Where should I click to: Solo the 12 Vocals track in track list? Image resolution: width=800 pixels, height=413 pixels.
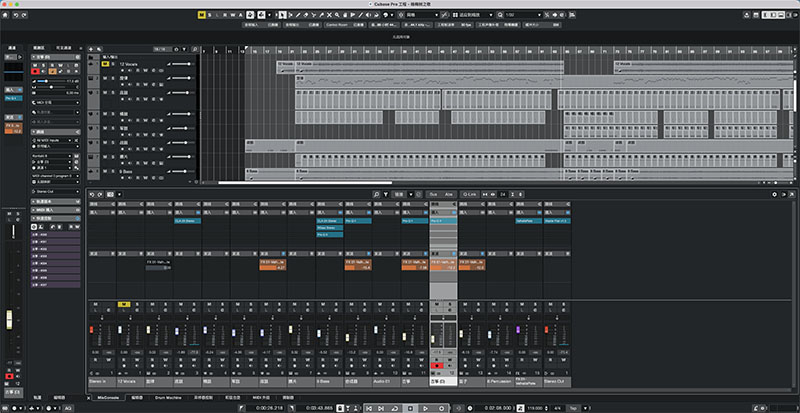pyautogui.click(x=113, y=64)
